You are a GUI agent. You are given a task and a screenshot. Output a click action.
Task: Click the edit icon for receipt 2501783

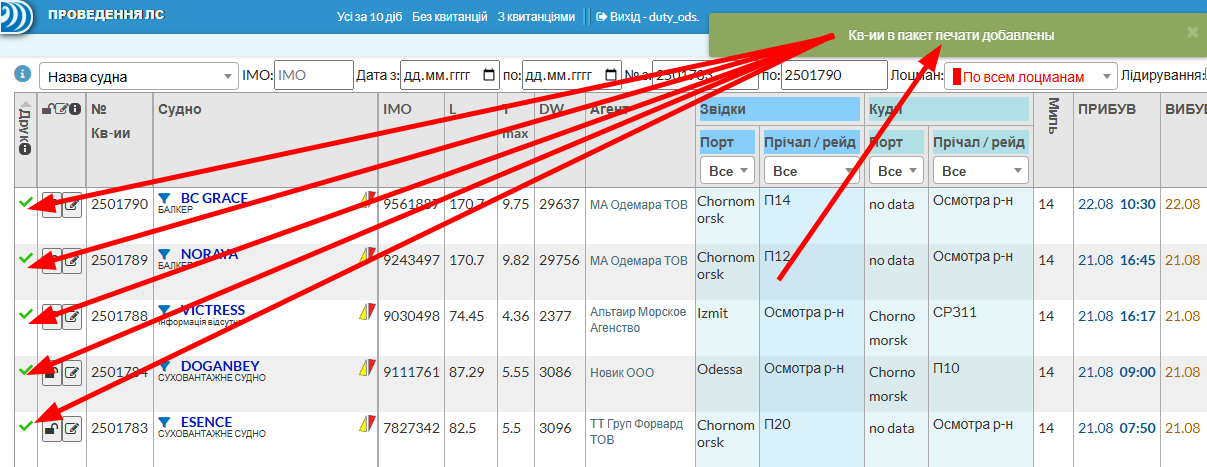click(x=72, y=430)
